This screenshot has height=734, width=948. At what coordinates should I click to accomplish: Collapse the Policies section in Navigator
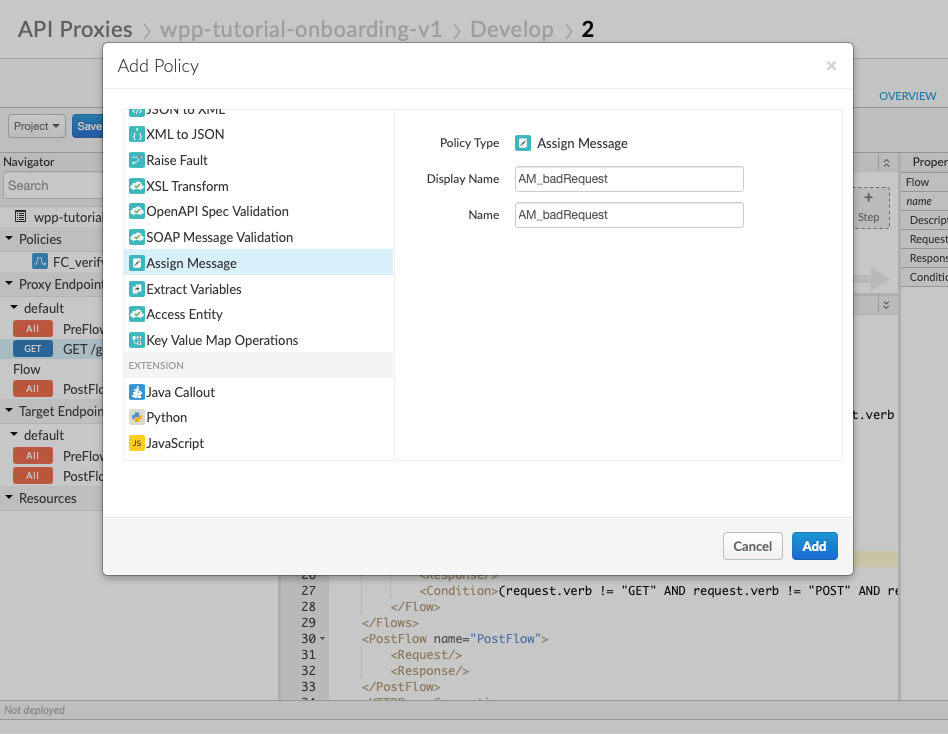tap(9, 239)
